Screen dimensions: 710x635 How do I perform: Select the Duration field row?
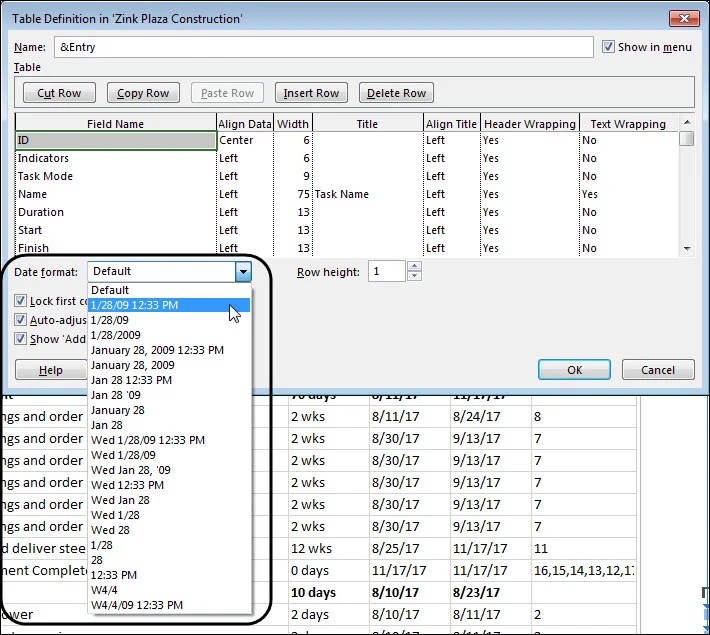(x=115, y=212)
